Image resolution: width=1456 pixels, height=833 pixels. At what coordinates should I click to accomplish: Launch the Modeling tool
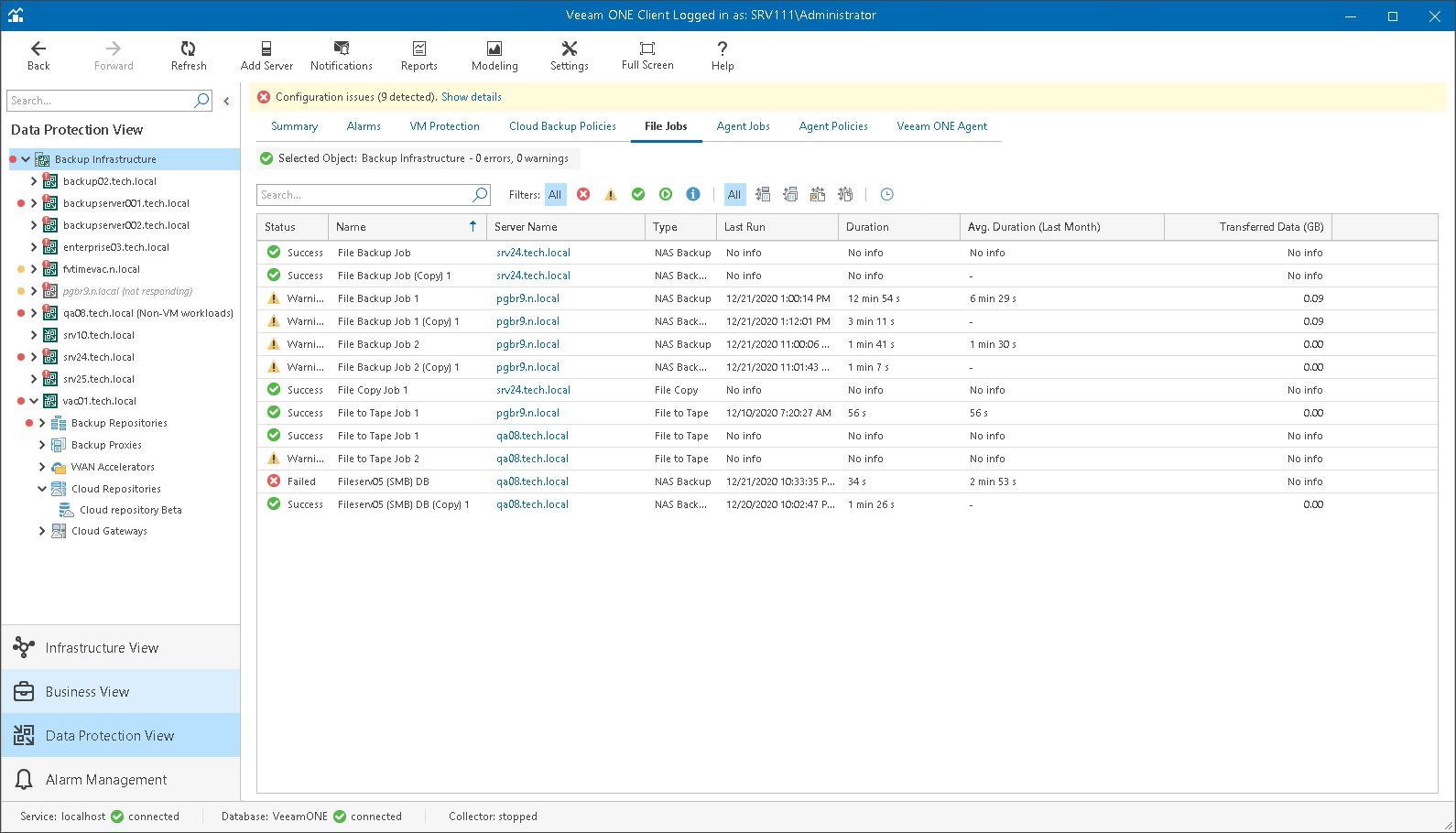(494, 55)
